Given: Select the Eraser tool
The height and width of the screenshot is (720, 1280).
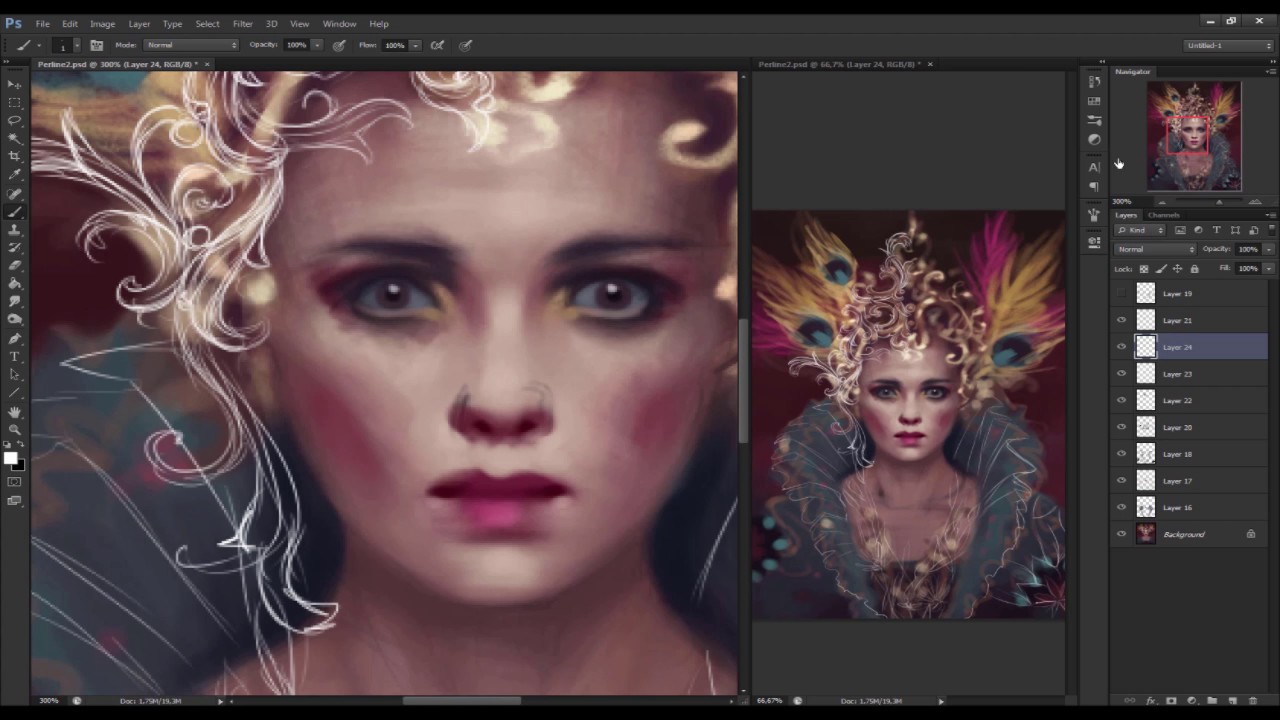Looking at the screenshot, I should 14,265.
